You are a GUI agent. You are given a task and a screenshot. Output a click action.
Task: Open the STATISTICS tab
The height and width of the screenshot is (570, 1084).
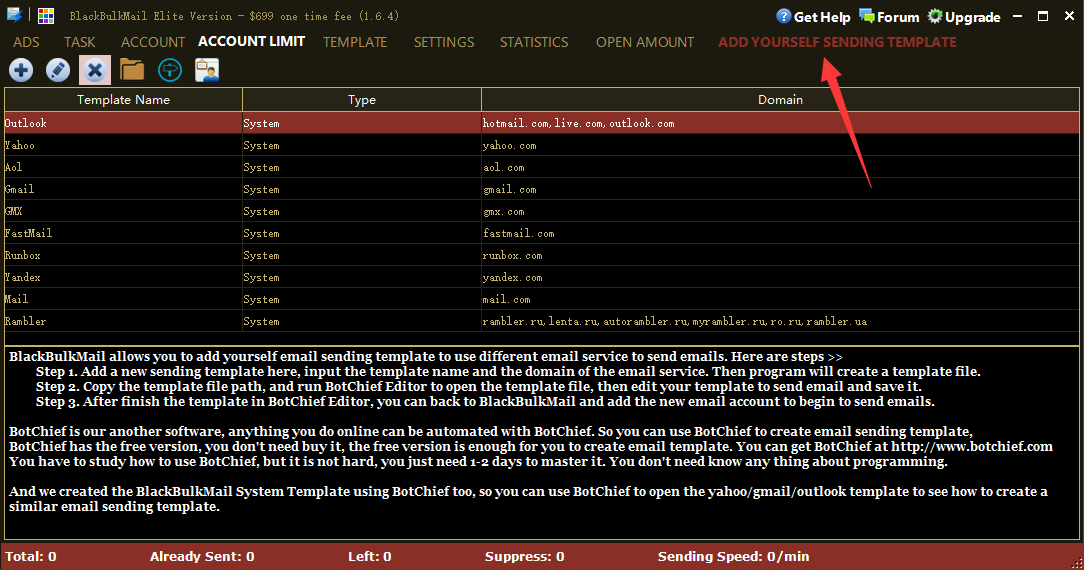534,42
